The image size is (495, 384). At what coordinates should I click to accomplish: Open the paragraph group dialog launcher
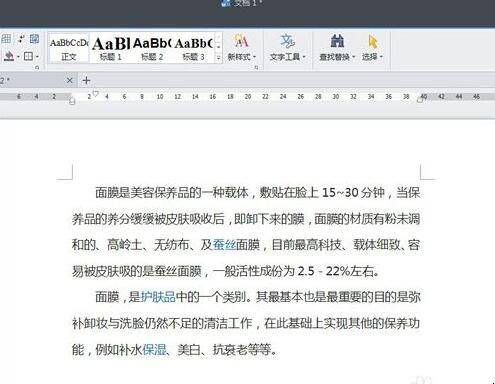click(37, 67)
